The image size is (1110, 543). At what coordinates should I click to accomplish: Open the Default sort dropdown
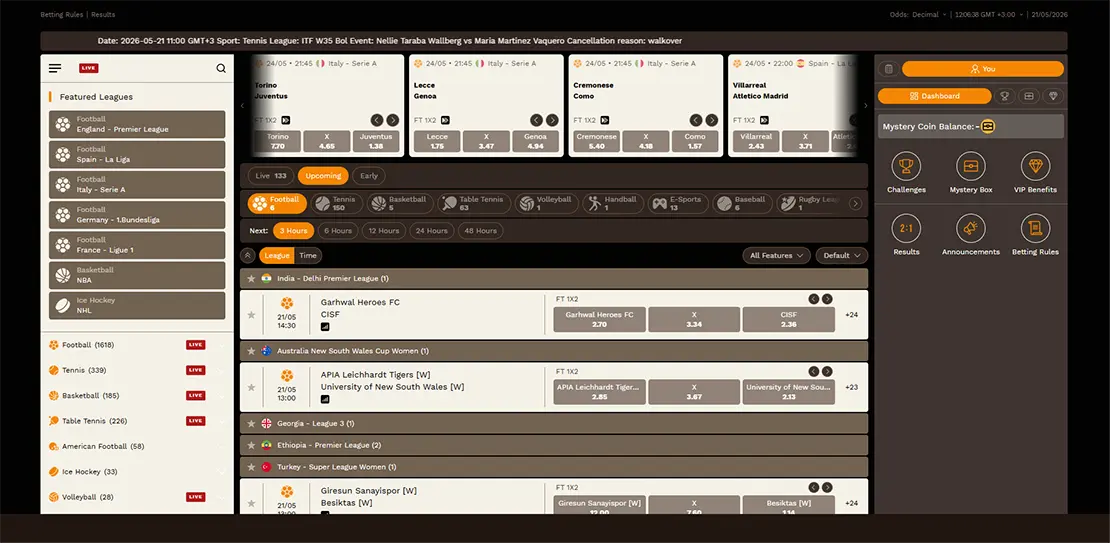point(842,256)
